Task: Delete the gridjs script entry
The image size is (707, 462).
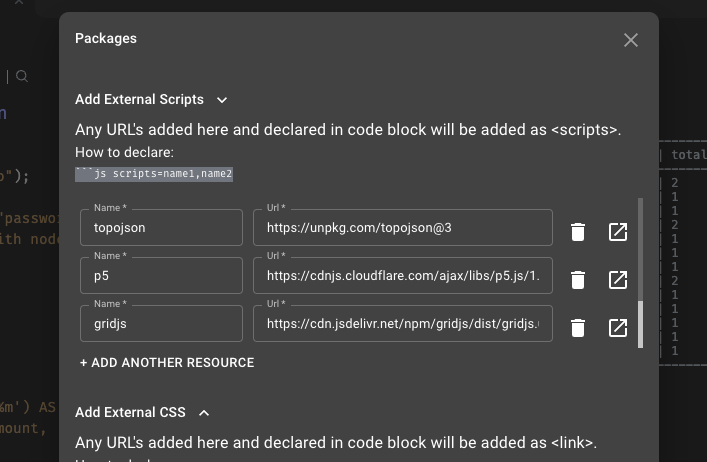Action: [578, 328]
